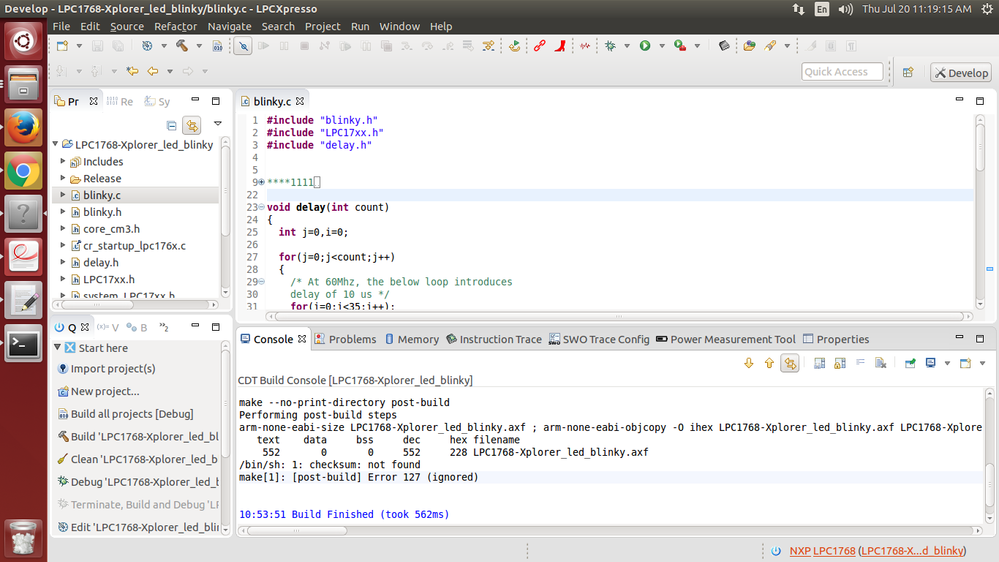Expand the Includes folder in project tree
This screenshot has width=999, height=562.
click(63, 162)
